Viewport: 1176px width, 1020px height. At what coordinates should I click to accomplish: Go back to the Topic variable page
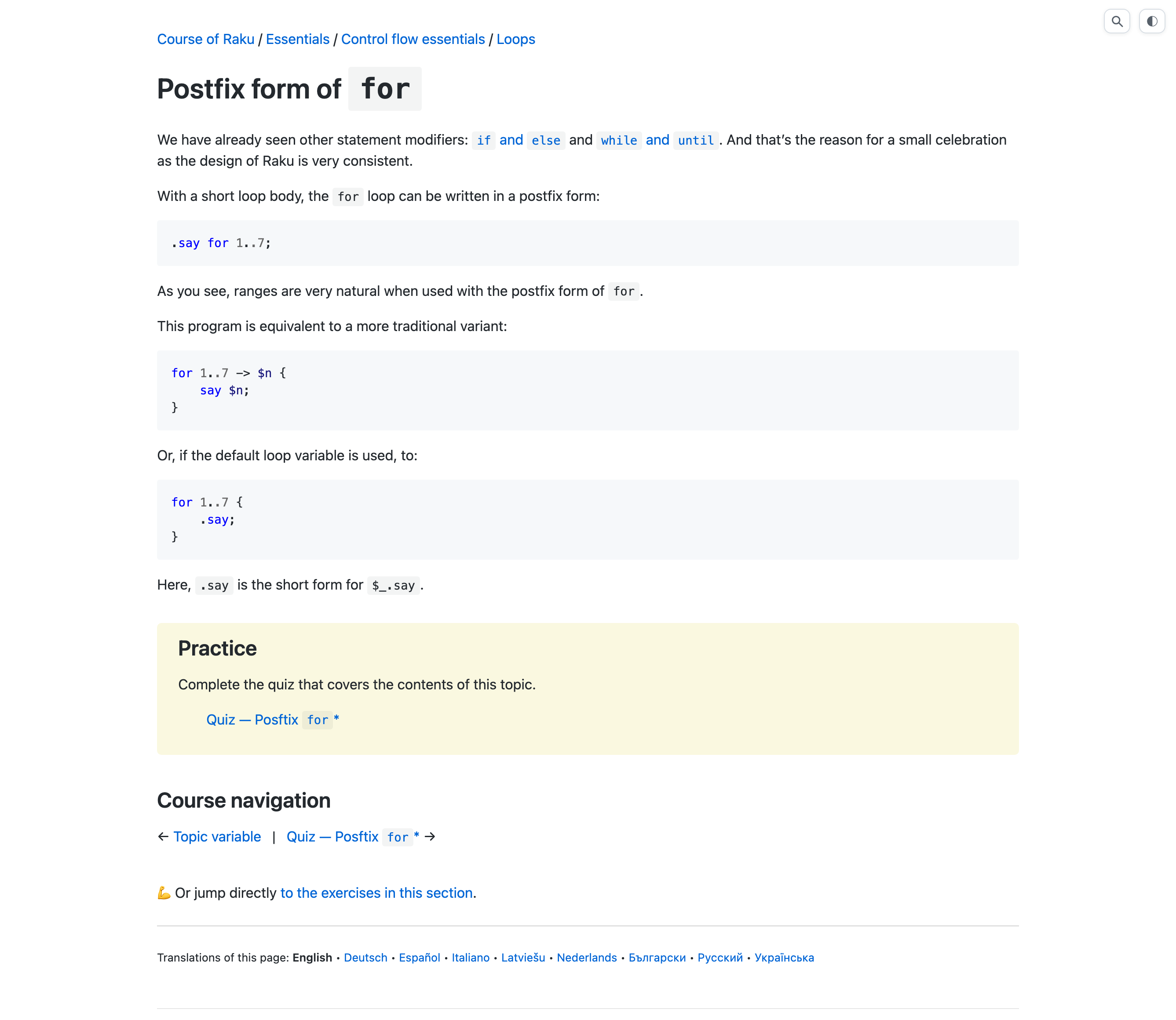pos(217,837)
